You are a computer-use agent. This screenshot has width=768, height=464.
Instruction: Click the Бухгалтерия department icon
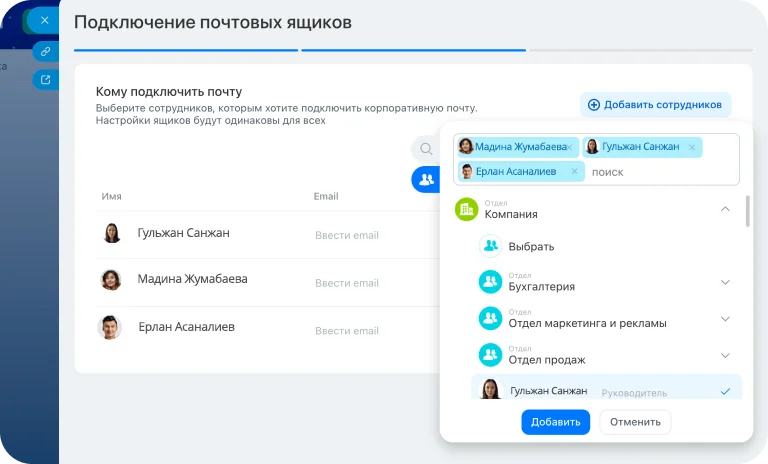(x=490, y=282)
